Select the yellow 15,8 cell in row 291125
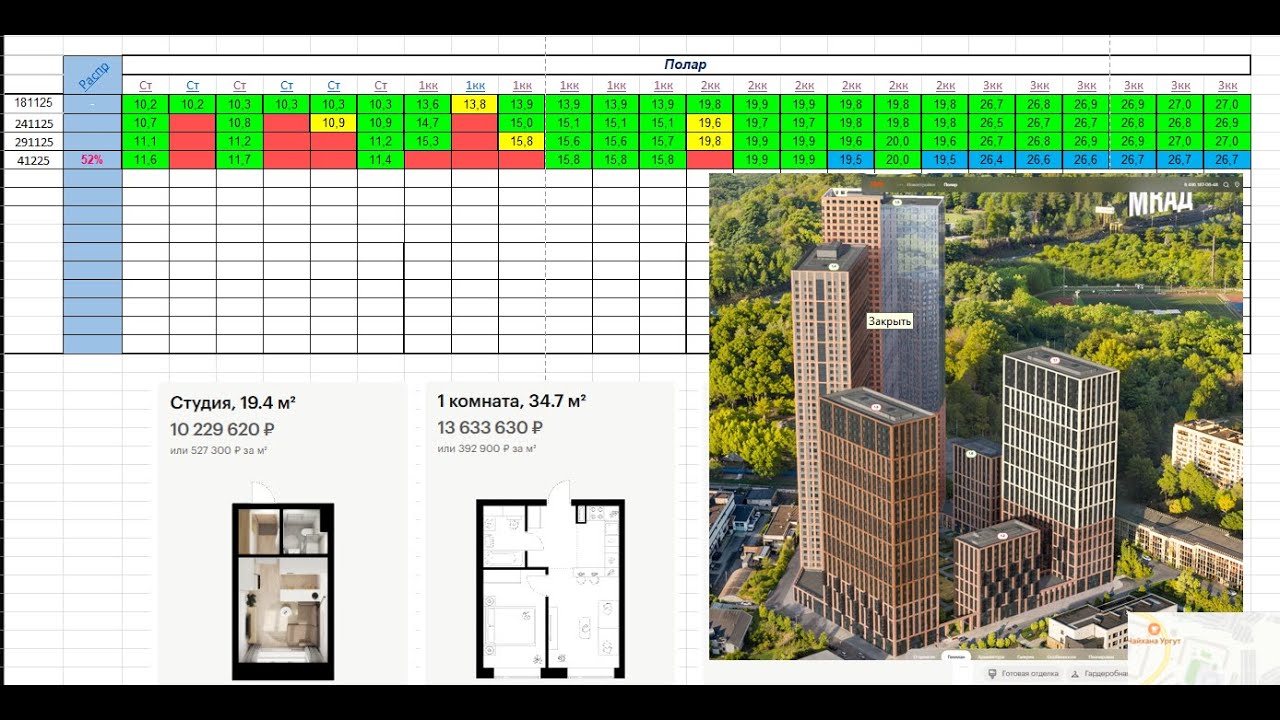Screen dimensions: 1280x720 (x=522, y=142)
